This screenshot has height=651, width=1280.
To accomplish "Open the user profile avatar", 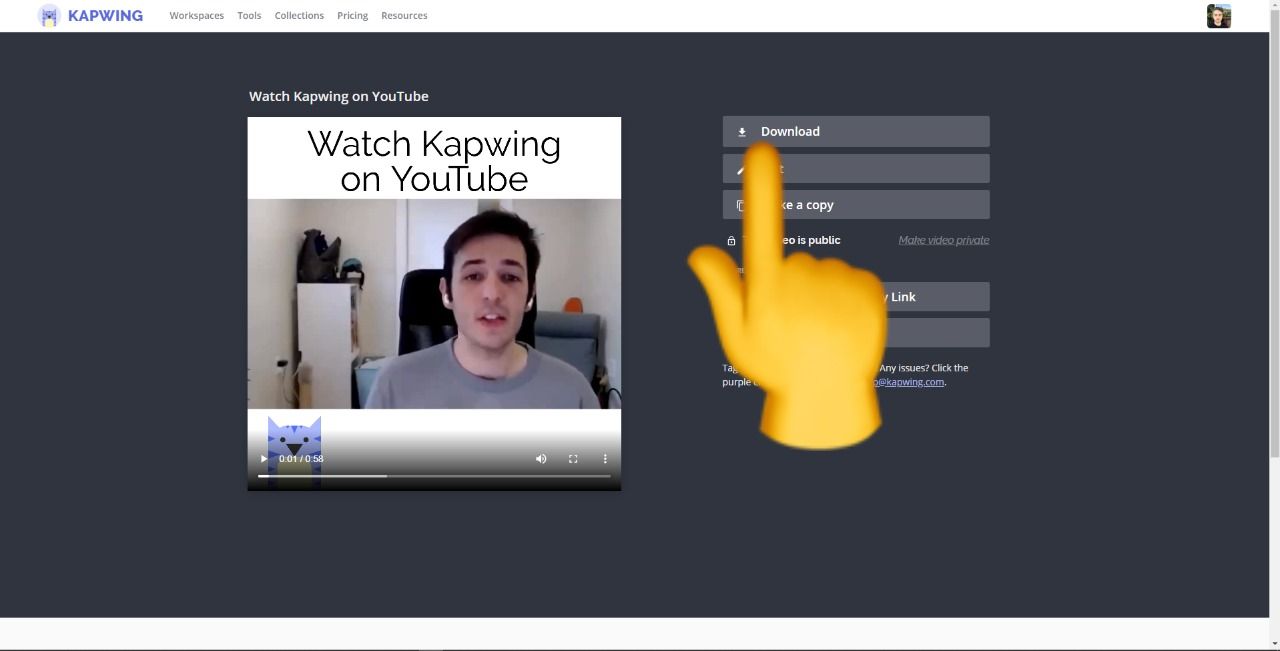I will click(x=1219, y=16).
